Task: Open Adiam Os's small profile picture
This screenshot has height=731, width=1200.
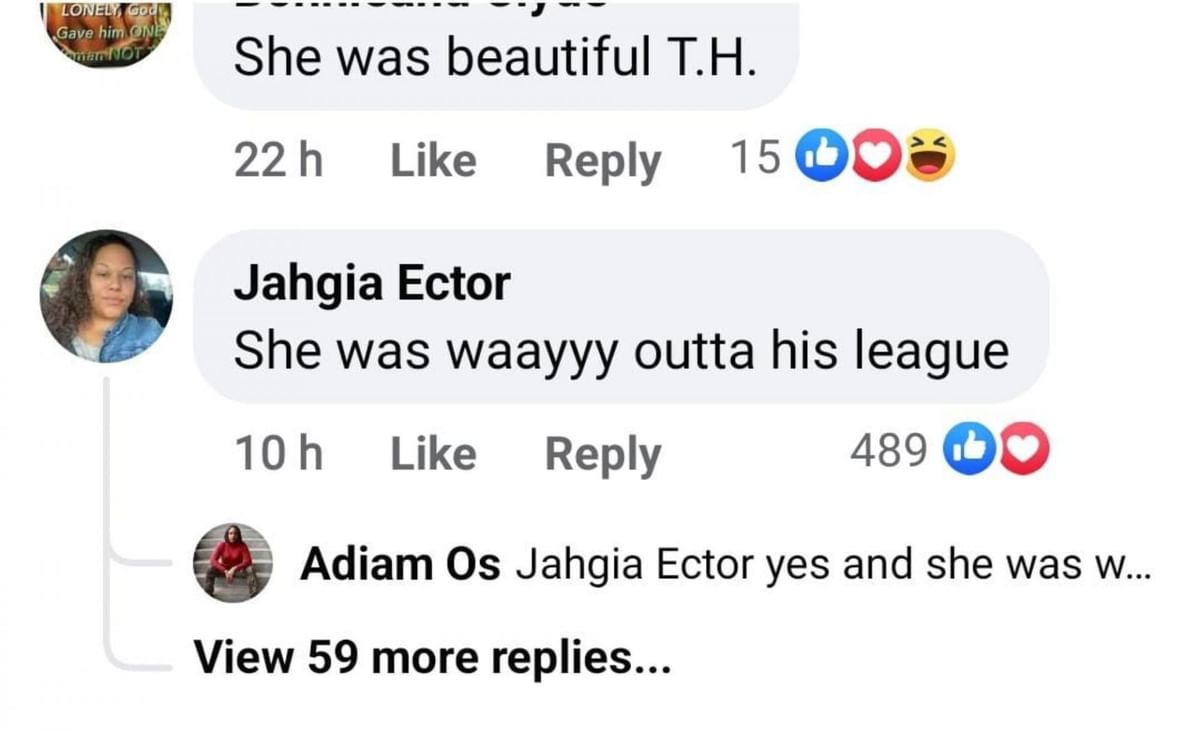Action: click(232, 563)
